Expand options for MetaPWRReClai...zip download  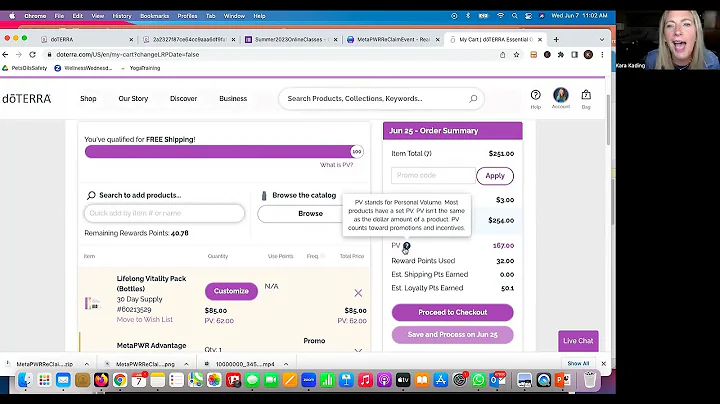pos(86,364)
